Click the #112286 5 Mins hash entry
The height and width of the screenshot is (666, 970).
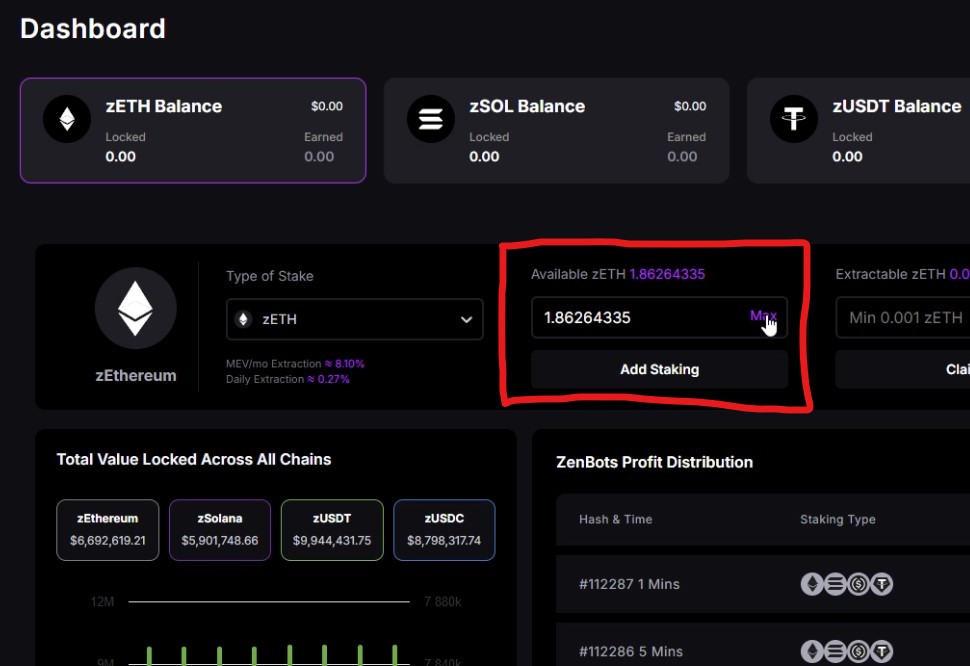click(x=631, y=651)
